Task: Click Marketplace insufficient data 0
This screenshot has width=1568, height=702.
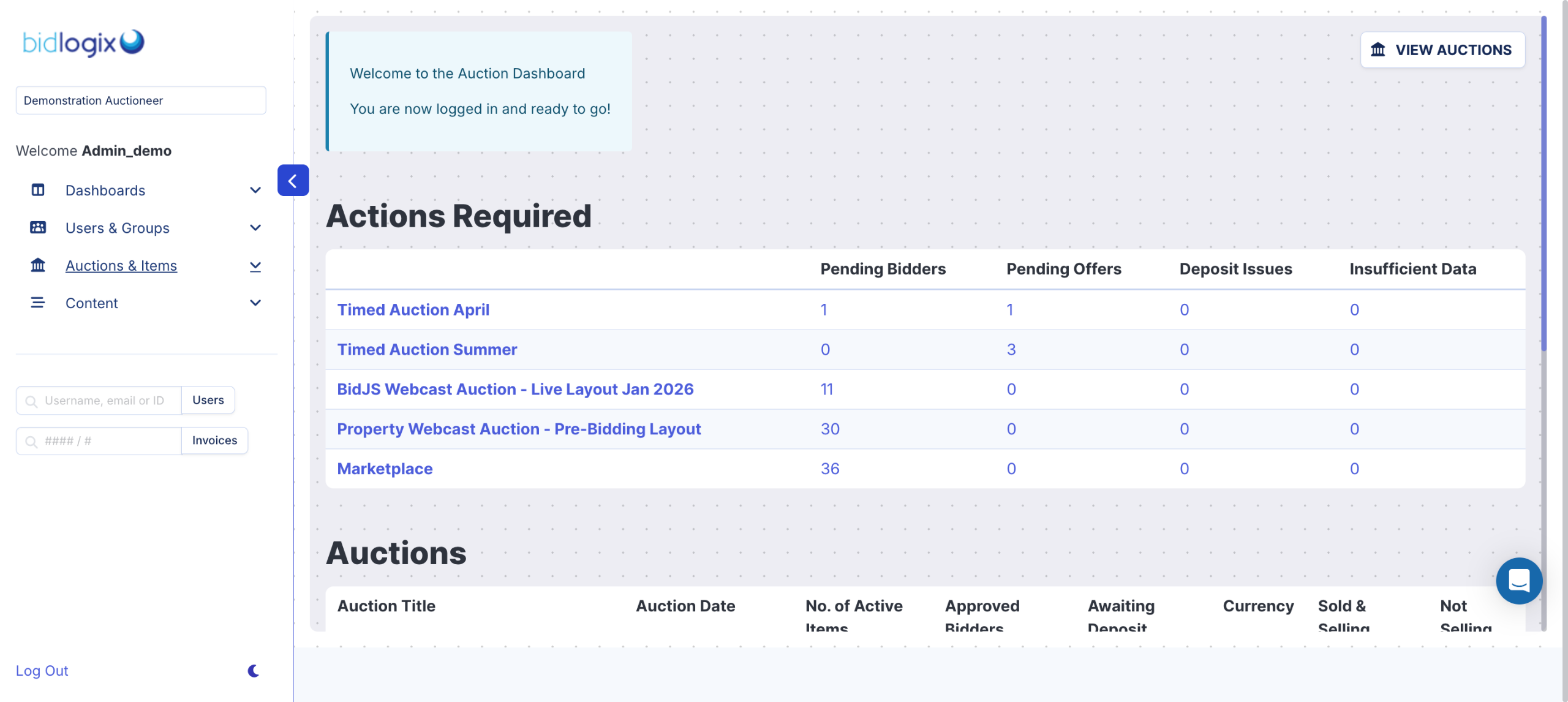Action: (x=1354, y=469)
